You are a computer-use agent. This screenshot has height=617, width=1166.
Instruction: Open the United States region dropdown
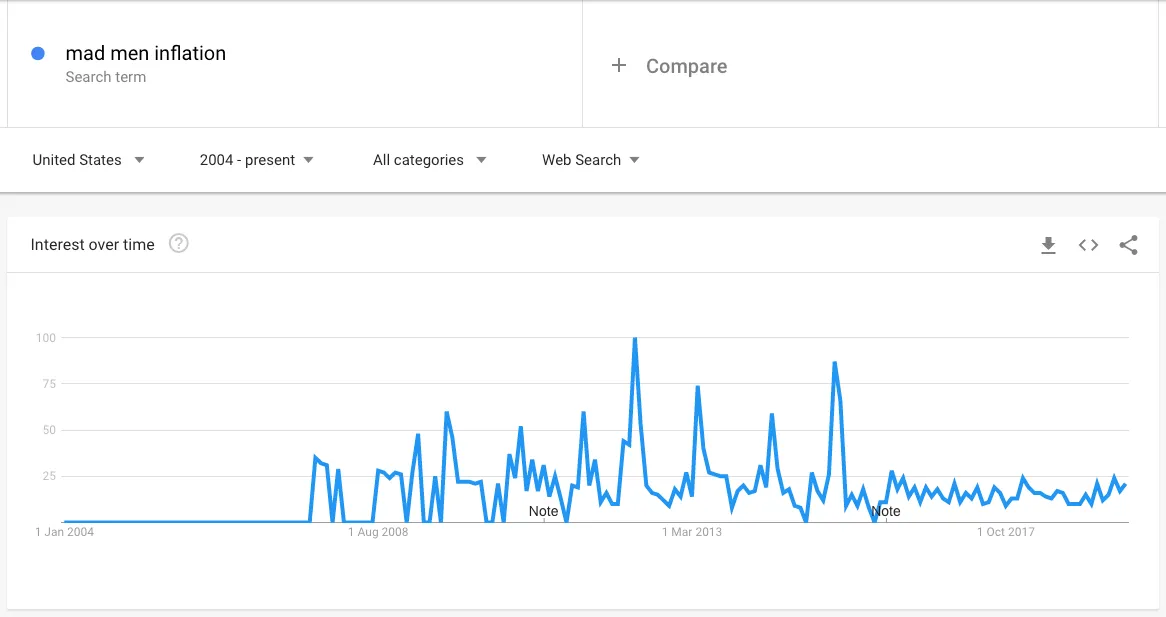[x=88, y=160]
